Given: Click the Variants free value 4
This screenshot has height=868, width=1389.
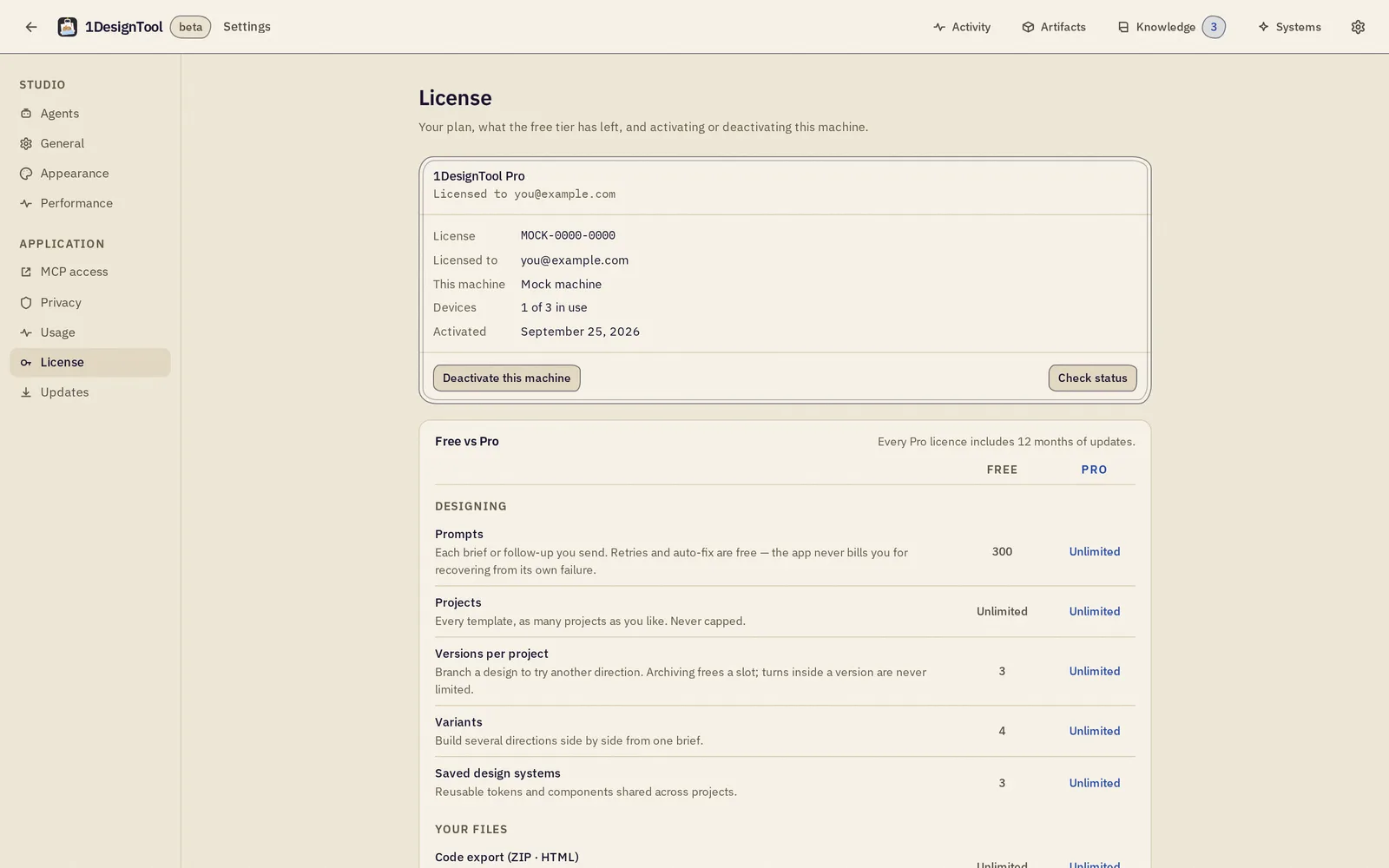Looking at the screenshot, I should pyautogui.click(x=1002, y=732).
